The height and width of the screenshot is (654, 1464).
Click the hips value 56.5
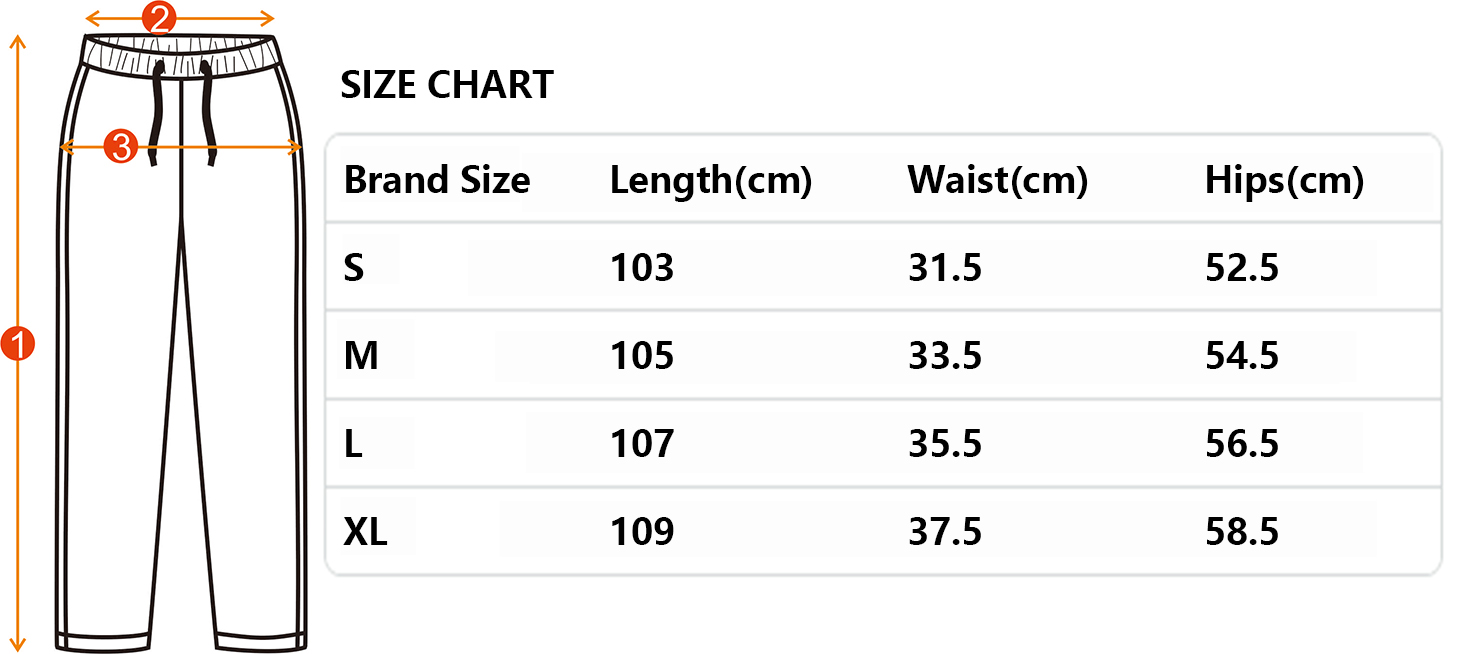(x=1242, y=444)
